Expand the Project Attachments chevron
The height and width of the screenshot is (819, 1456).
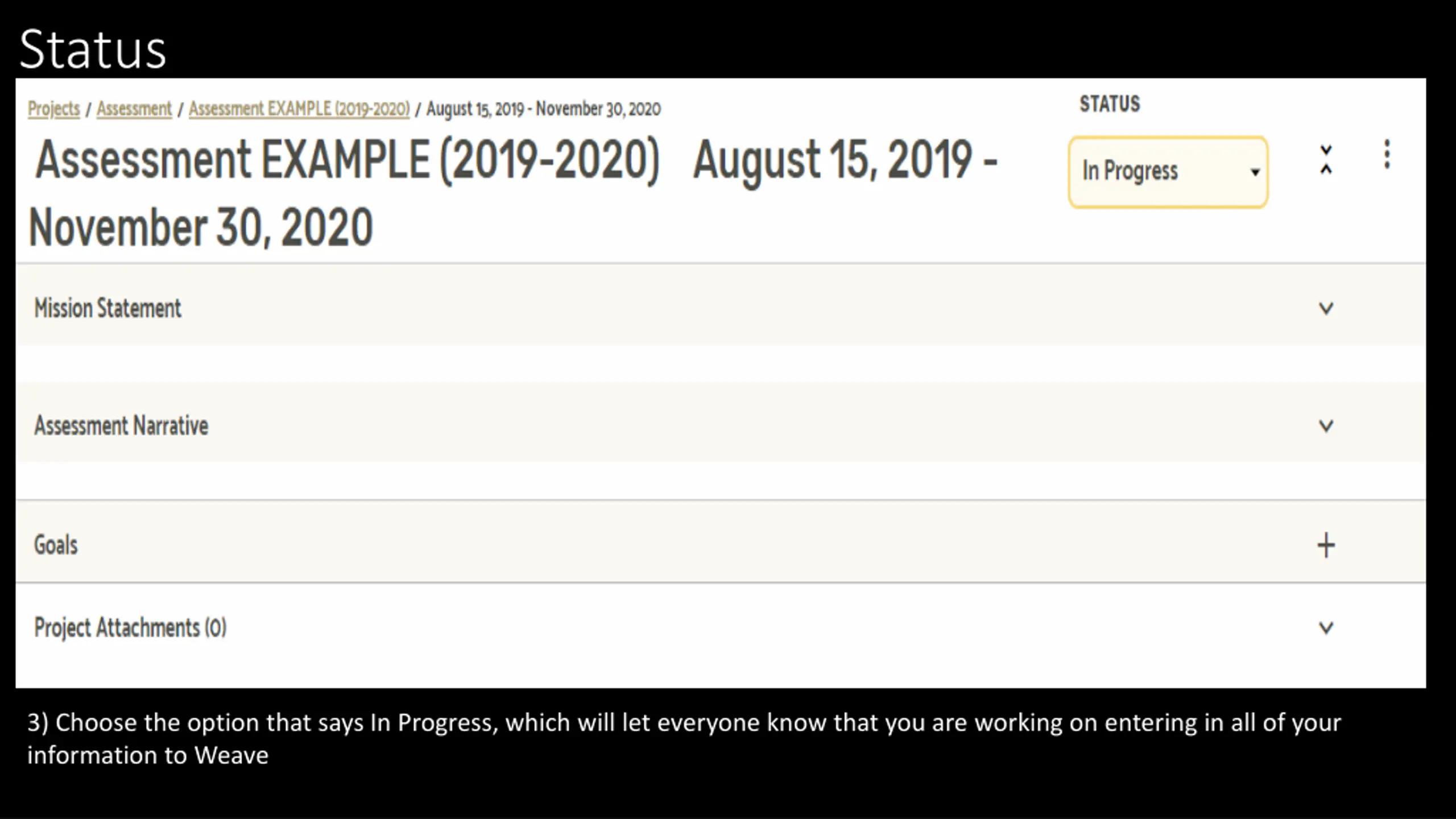click(x=1326, y=627)
